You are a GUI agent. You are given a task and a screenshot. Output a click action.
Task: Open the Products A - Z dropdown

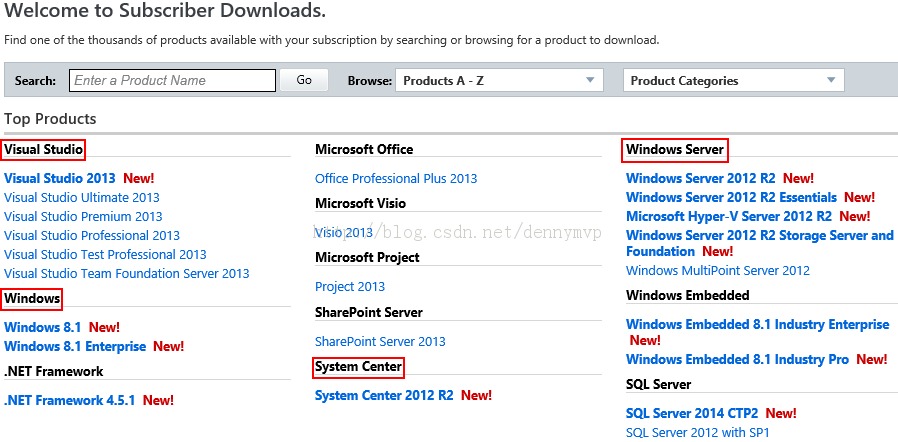[x=499, y=81]
